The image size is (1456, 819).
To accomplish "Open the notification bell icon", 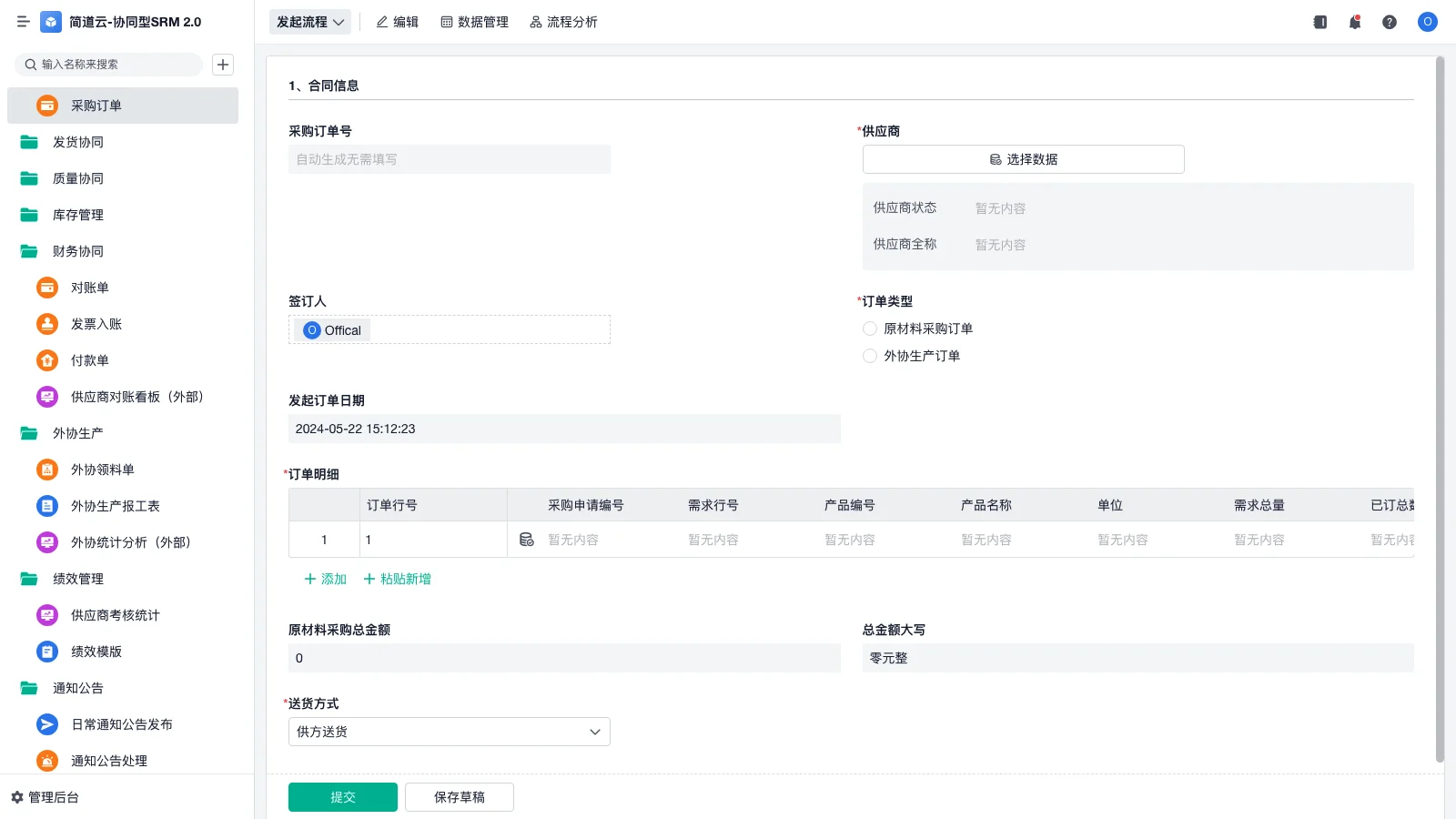I will tap(1355, 22).
